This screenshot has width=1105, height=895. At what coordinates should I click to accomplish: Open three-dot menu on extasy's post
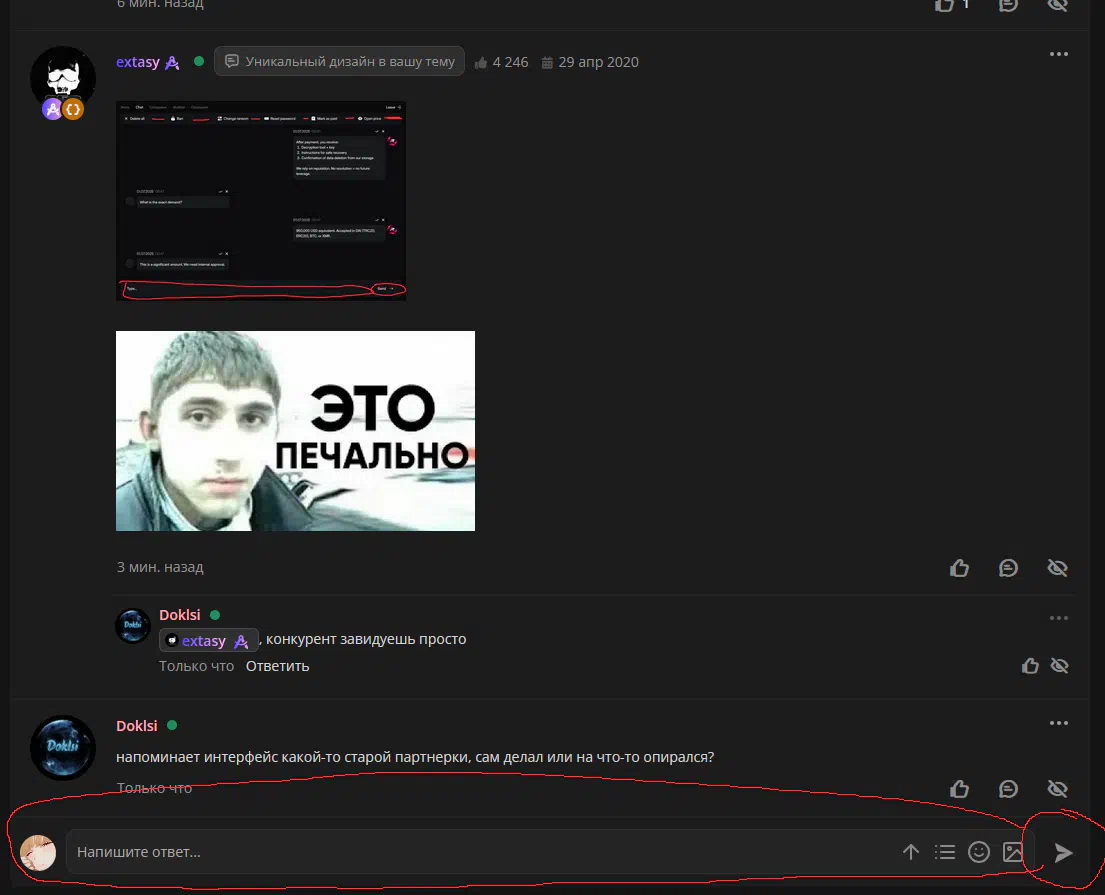tap(1058, 54)
